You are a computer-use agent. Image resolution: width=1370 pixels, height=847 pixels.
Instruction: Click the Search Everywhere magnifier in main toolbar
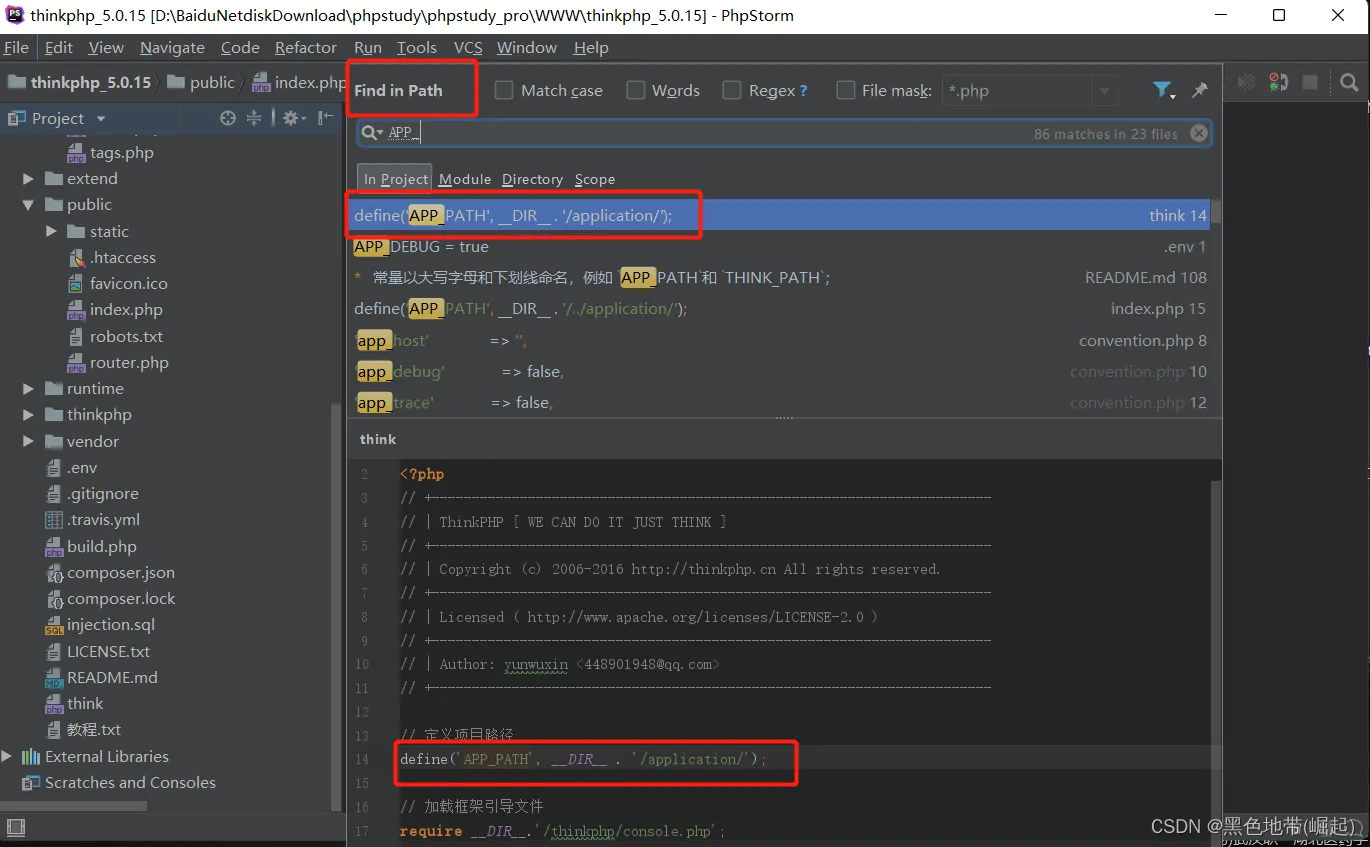tap(1349, 82)
